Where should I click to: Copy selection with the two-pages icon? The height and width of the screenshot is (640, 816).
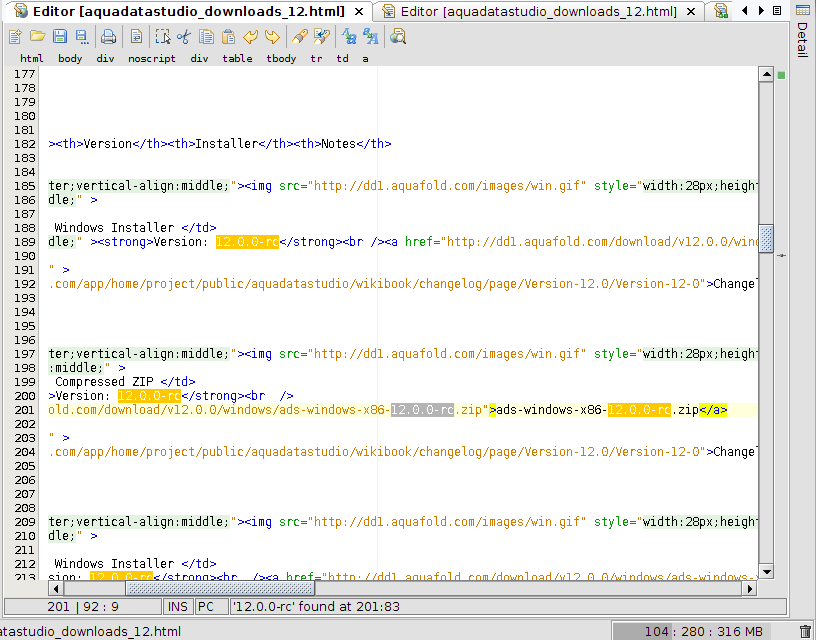pos(207,36)
